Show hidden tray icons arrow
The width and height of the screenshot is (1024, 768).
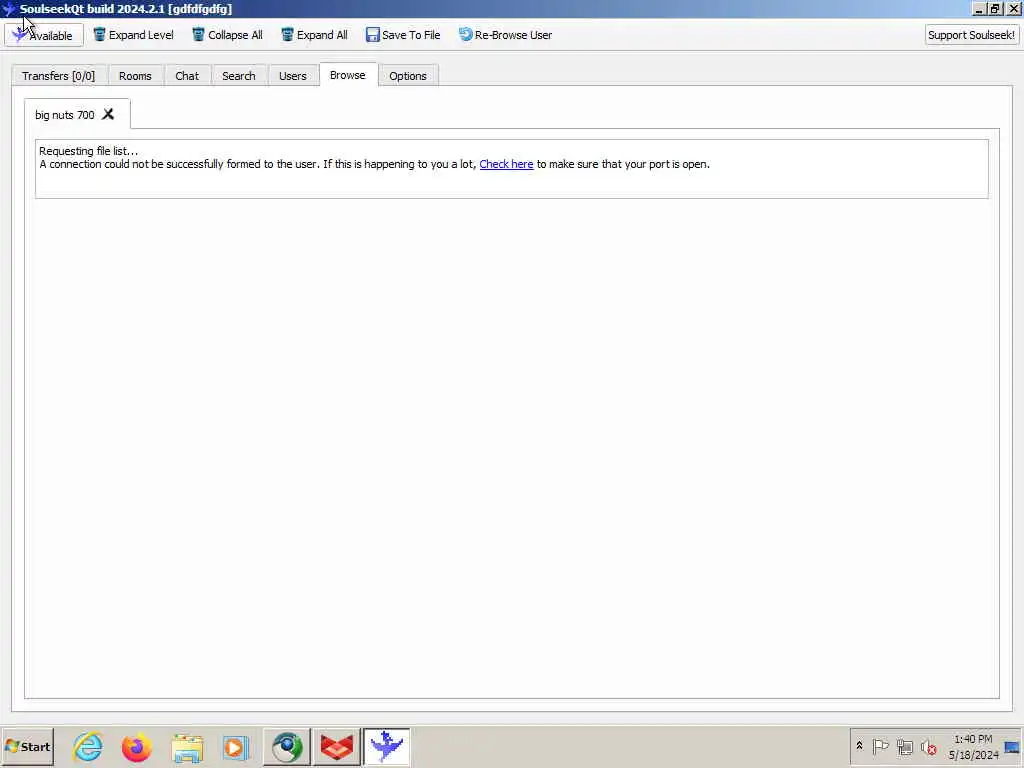859,746
